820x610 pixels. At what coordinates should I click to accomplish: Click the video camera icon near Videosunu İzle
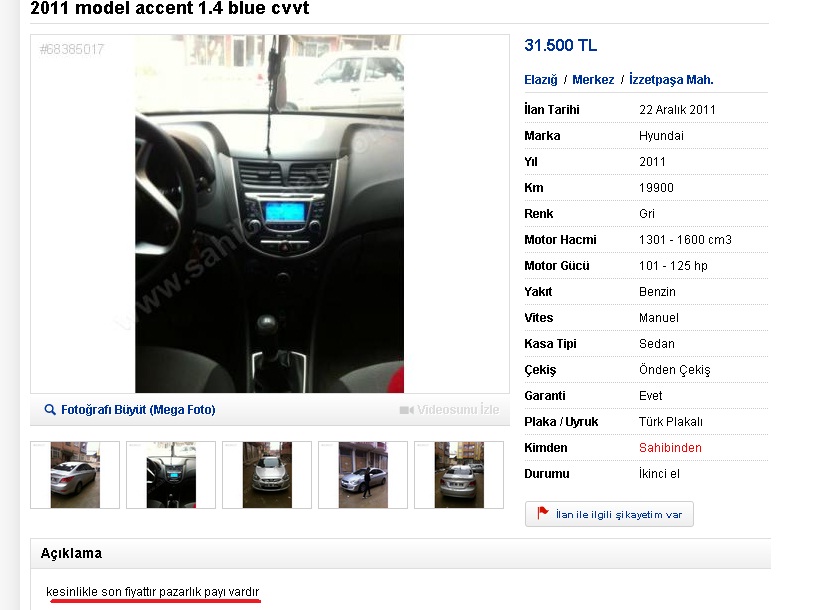pyautogui.click(x=406, y=410)
